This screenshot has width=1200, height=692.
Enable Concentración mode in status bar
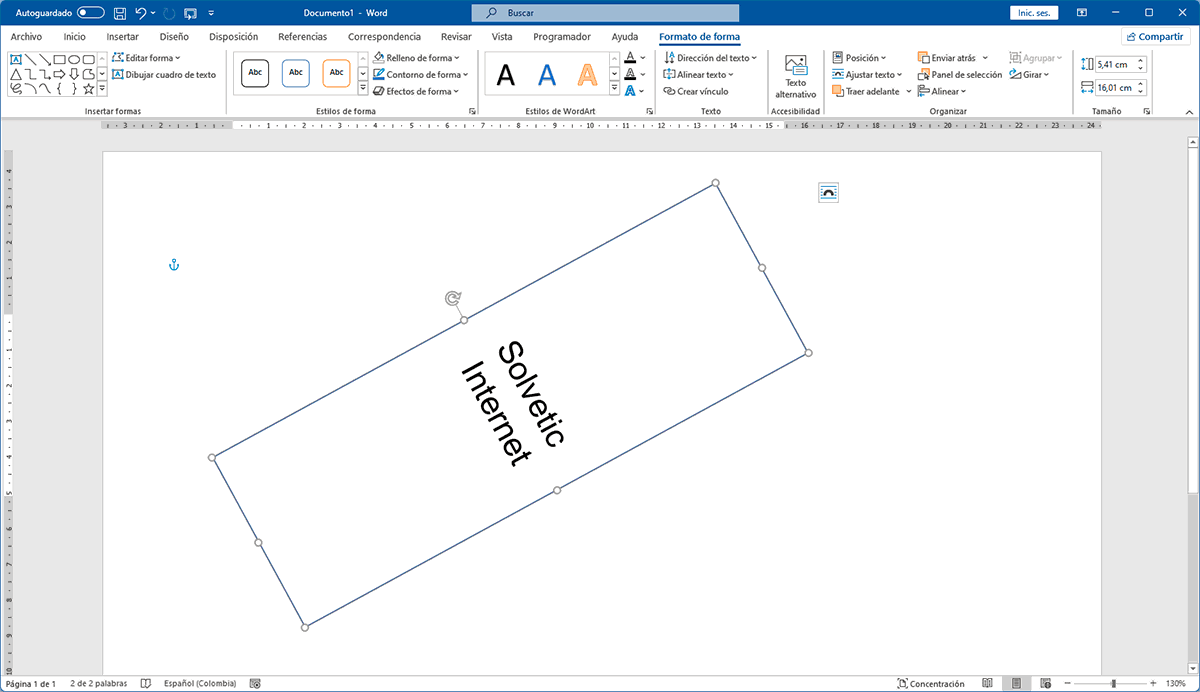(931, 684)
